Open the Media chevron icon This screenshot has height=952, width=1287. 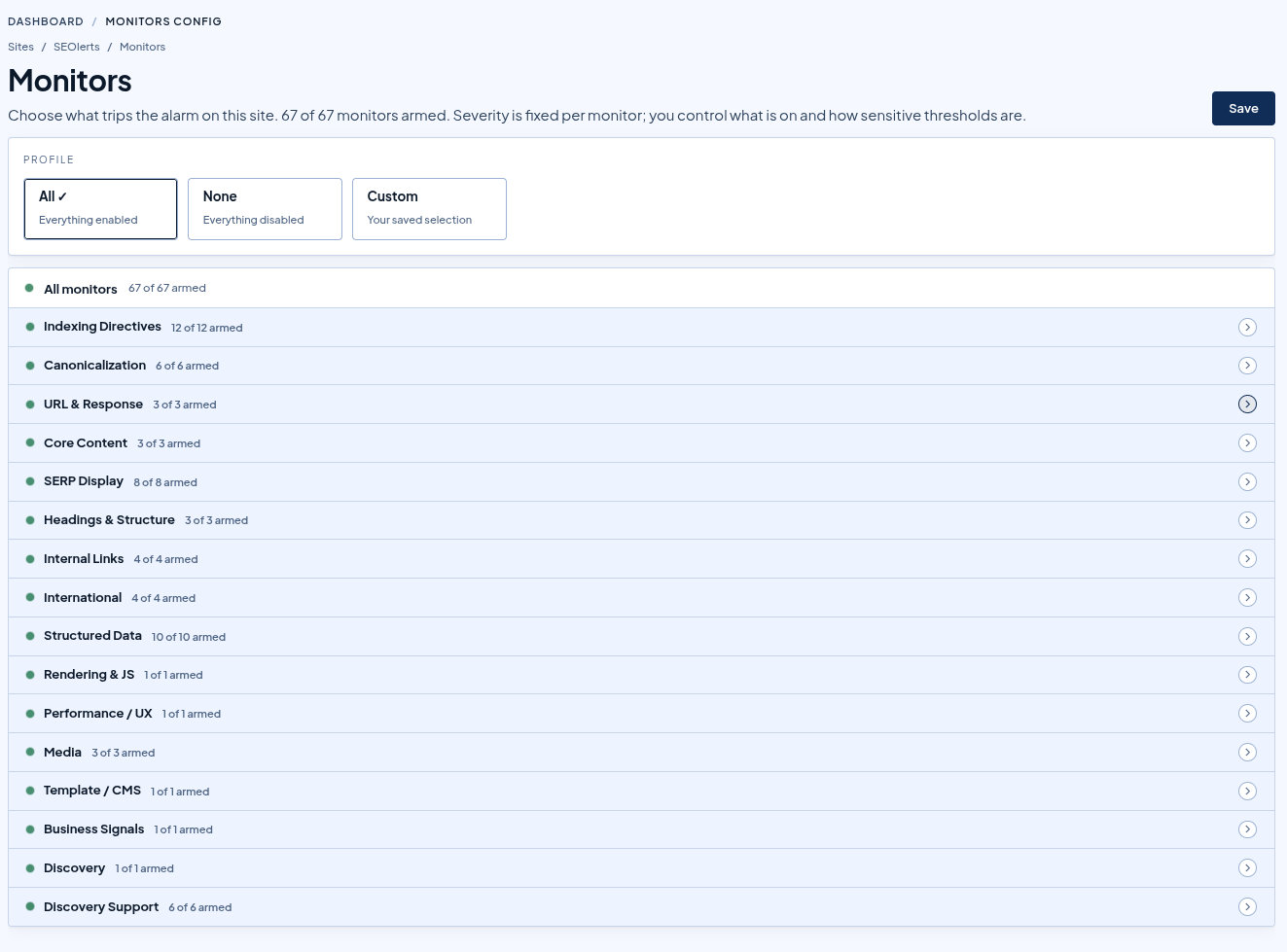coord(1247,753)
